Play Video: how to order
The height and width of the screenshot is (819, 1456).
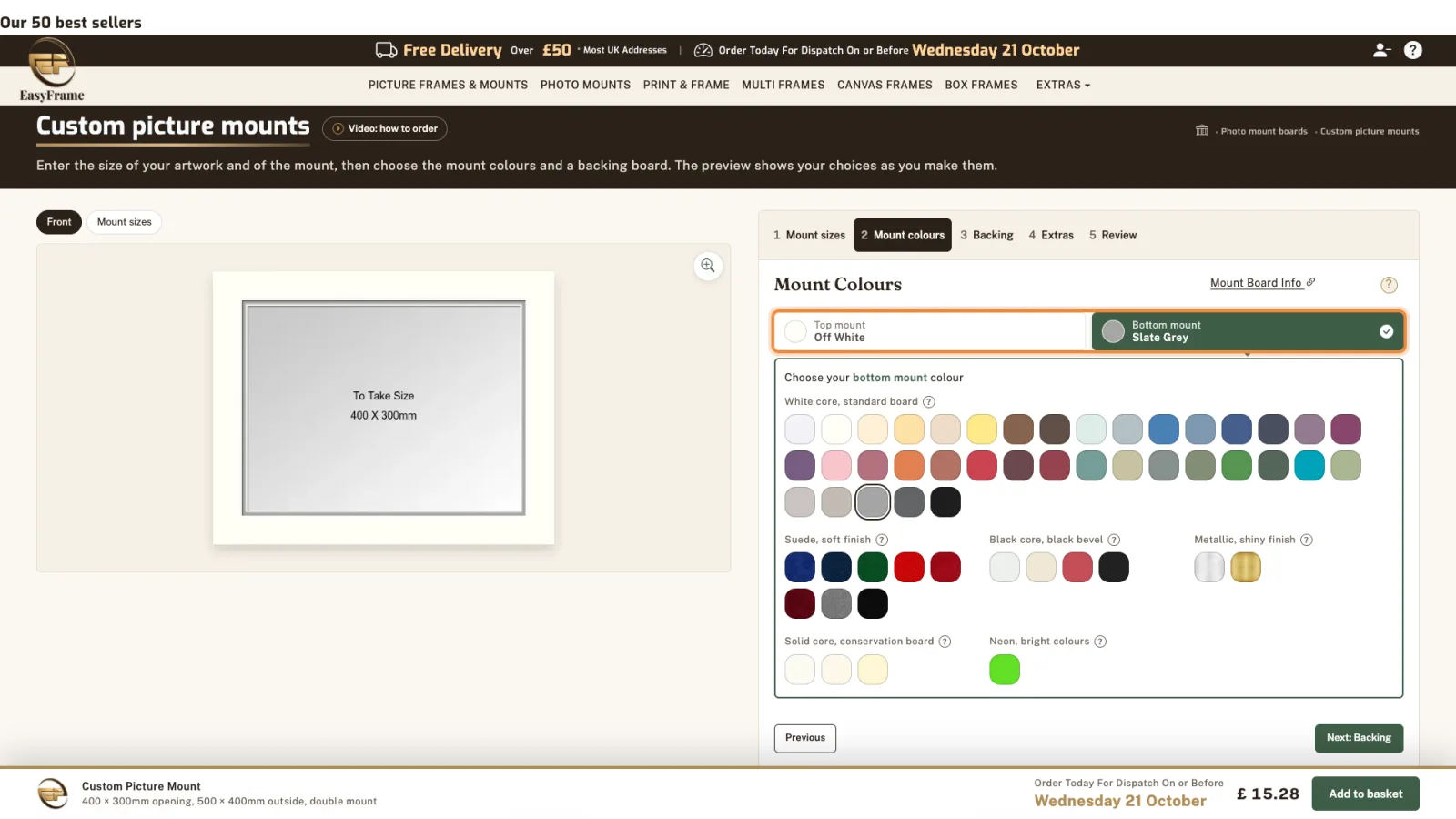(384, 129)
